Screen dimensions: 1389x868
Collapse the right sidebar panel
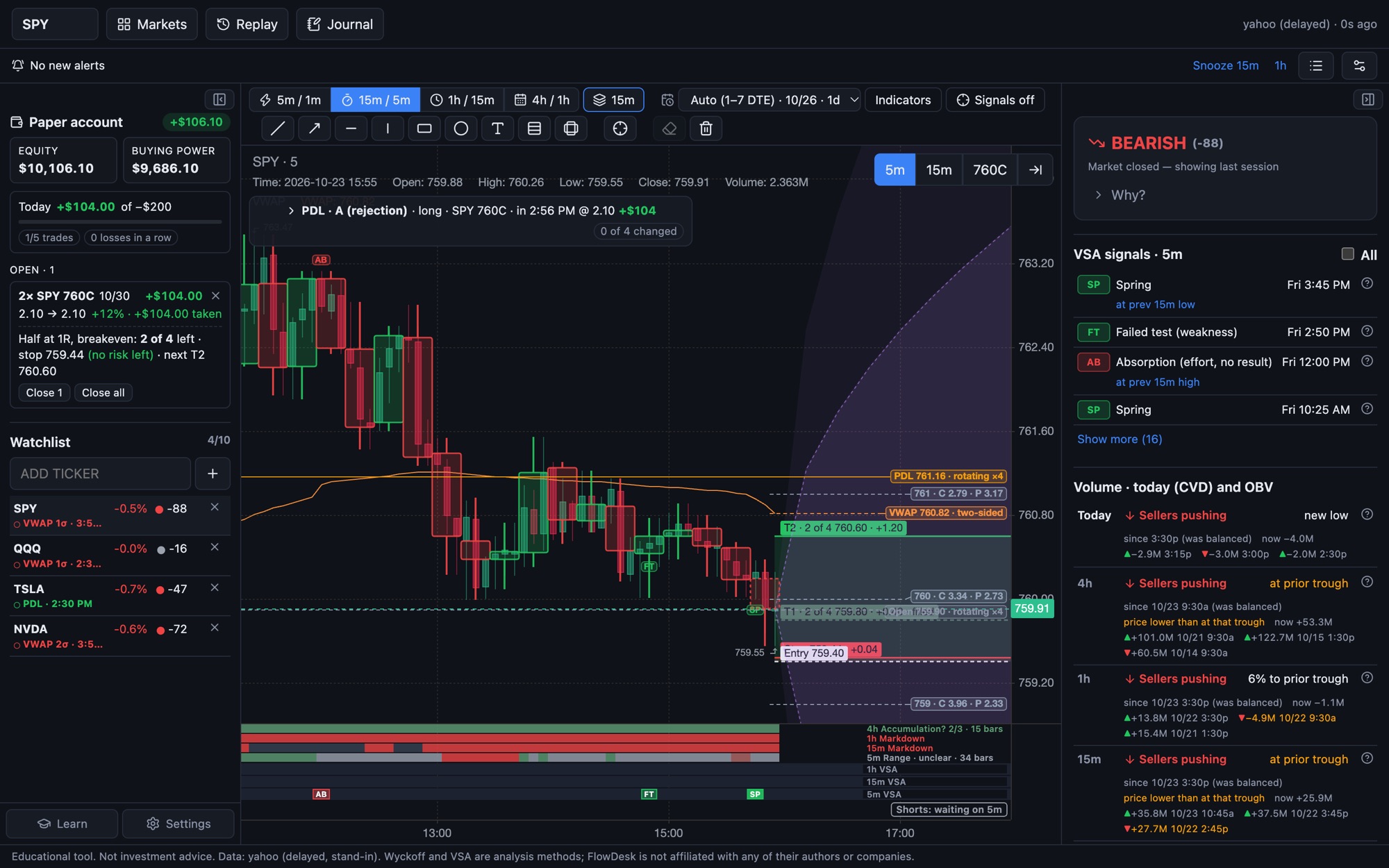click(x=1367, y=99)
